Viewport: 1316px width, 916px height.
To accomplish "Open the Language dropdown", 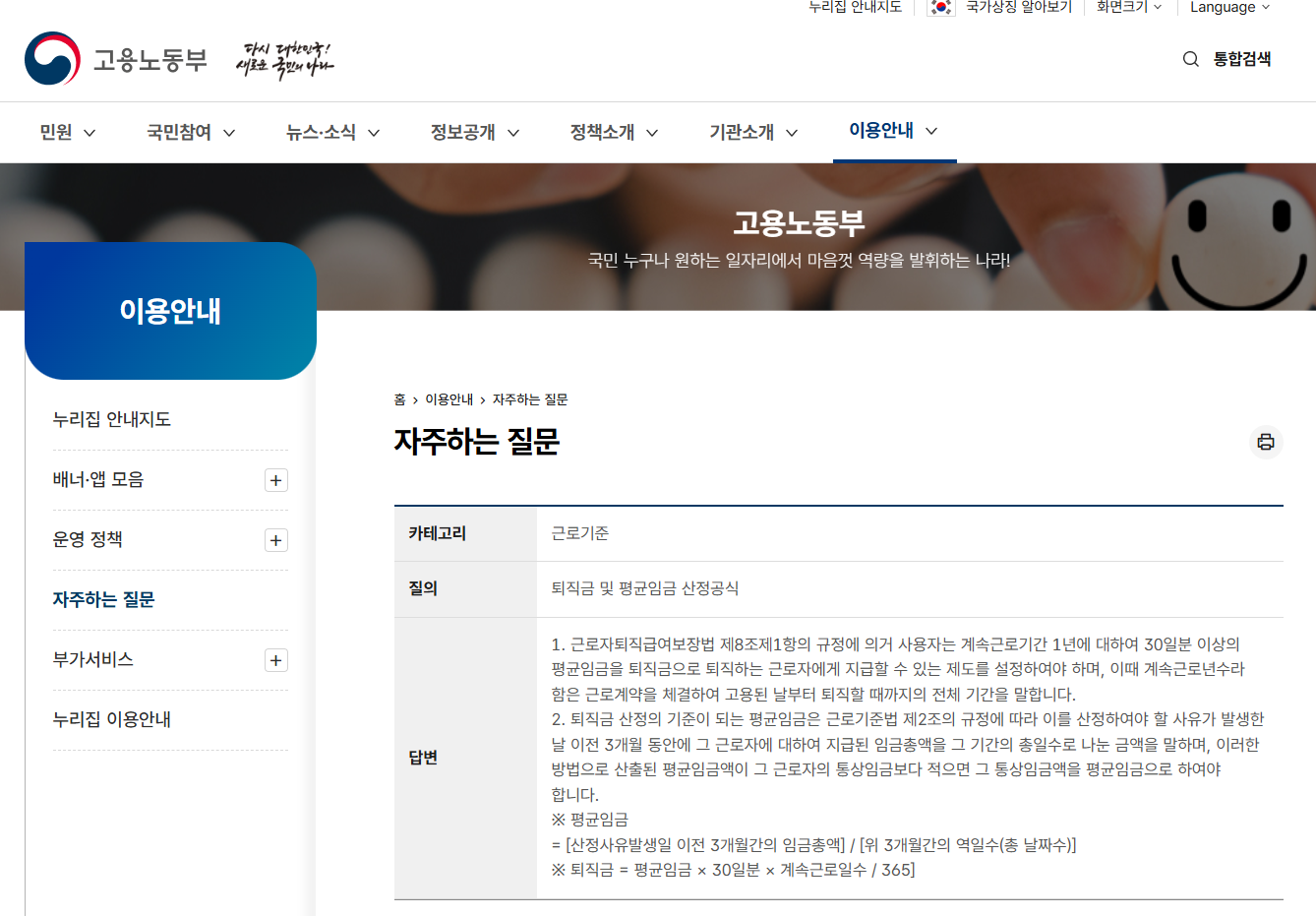I will 1228,8.
